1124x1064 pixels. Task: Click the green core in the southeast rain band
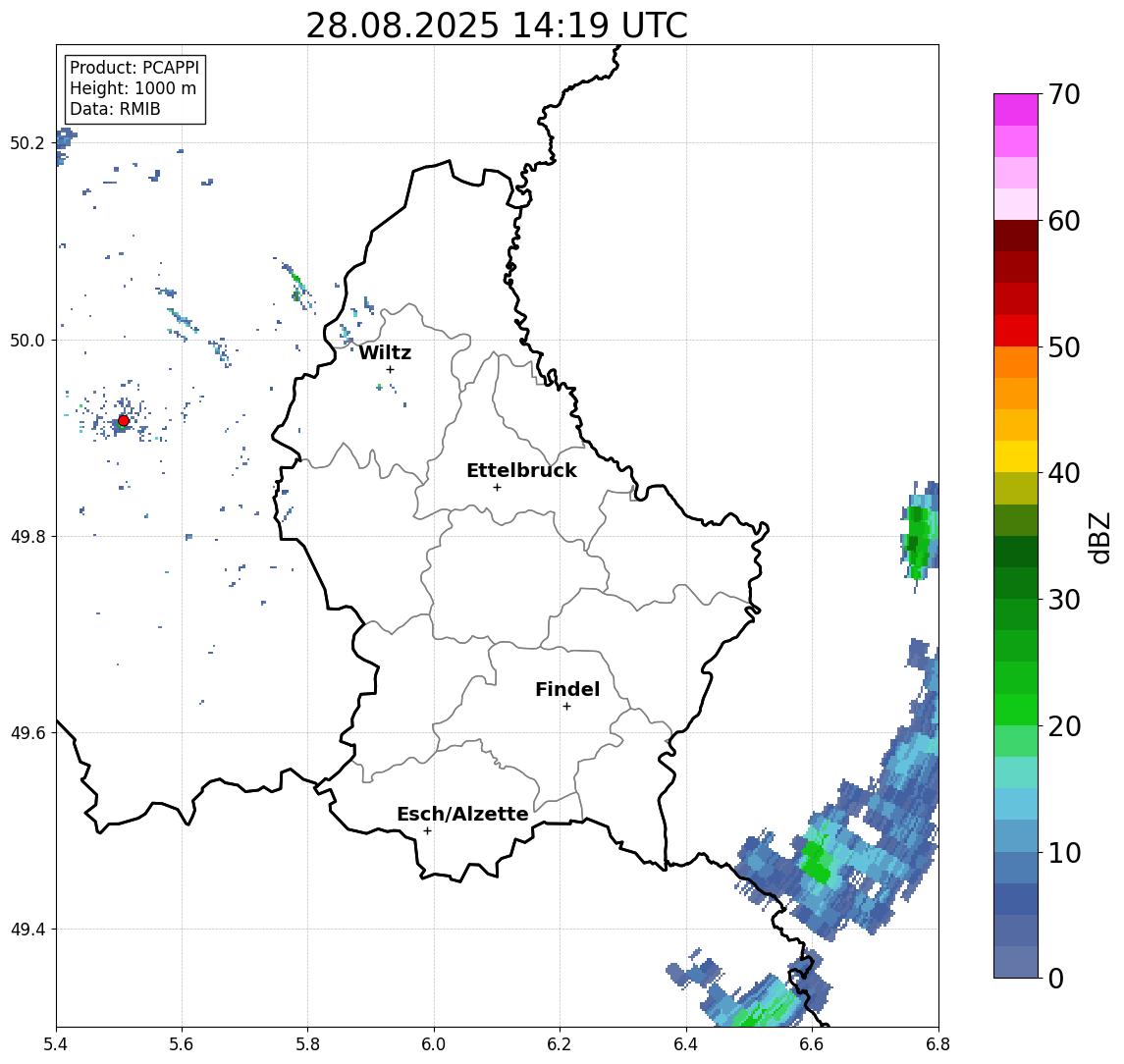(816, 862)
